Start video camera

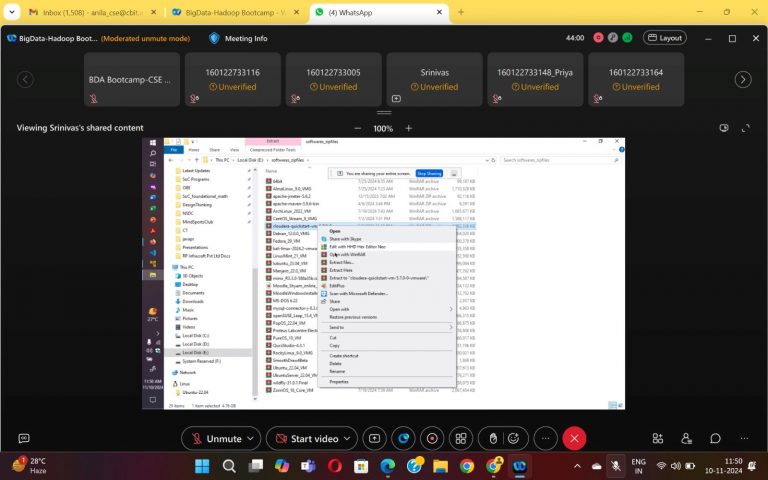point(302,439)
